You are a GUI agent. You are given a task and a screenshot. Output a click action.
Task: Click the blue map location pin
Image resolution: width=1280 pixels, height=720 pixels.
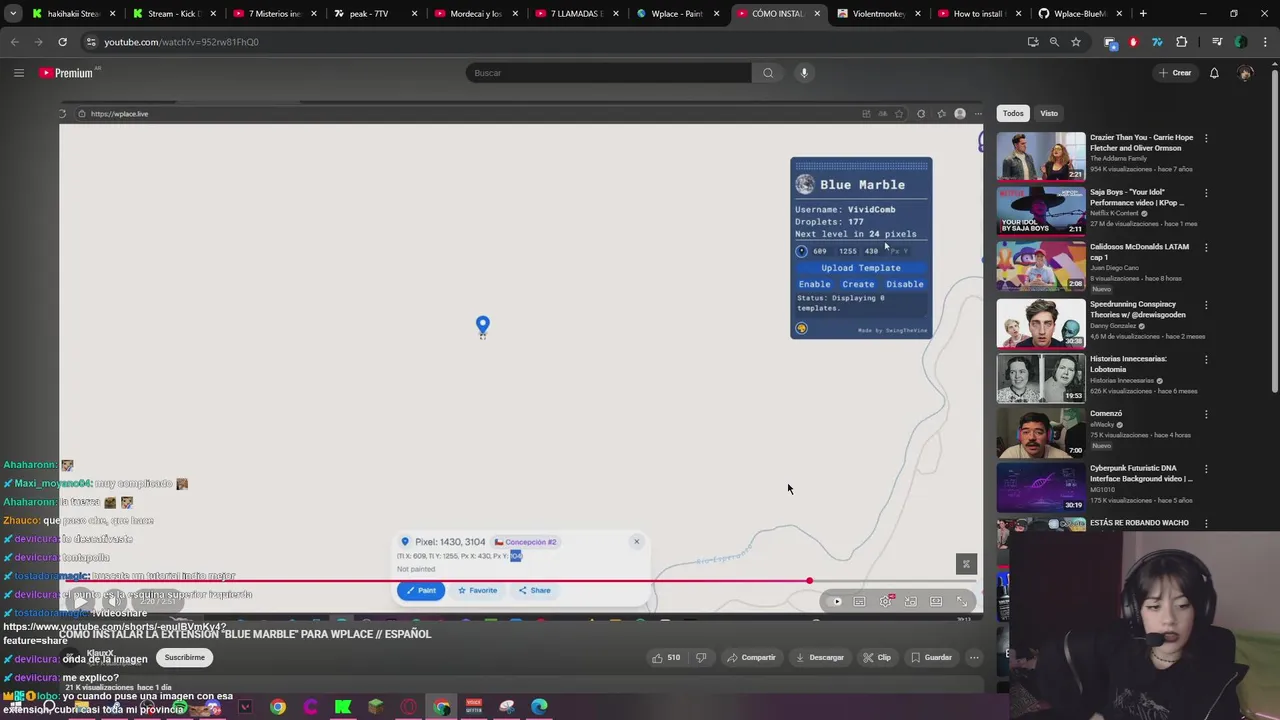pyautogui.click(x=483, y=326)
